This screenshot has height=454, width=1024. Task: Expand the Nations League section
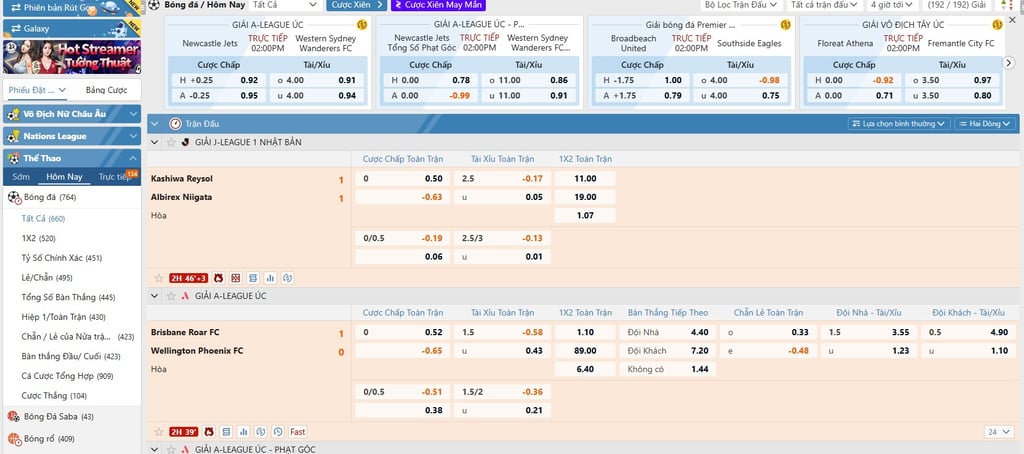point(72,137)
